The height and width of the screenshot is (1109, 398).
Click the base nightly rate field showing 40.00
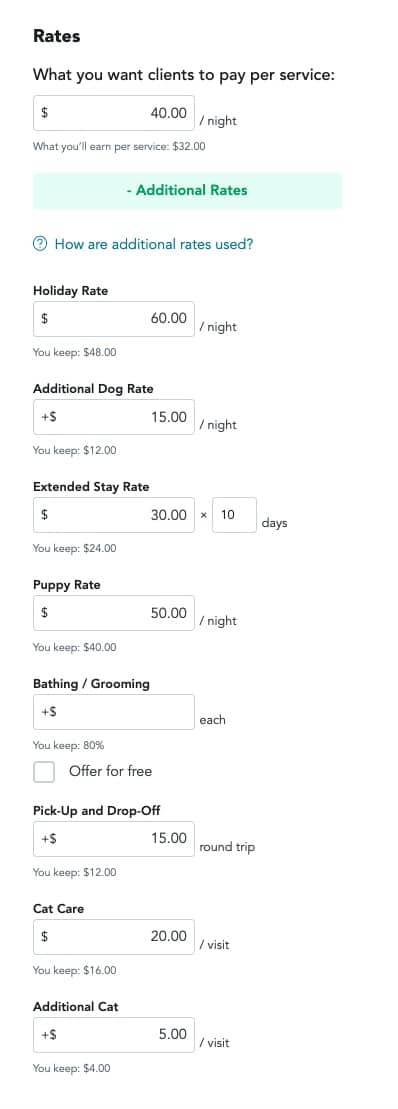tap(114, 113)
